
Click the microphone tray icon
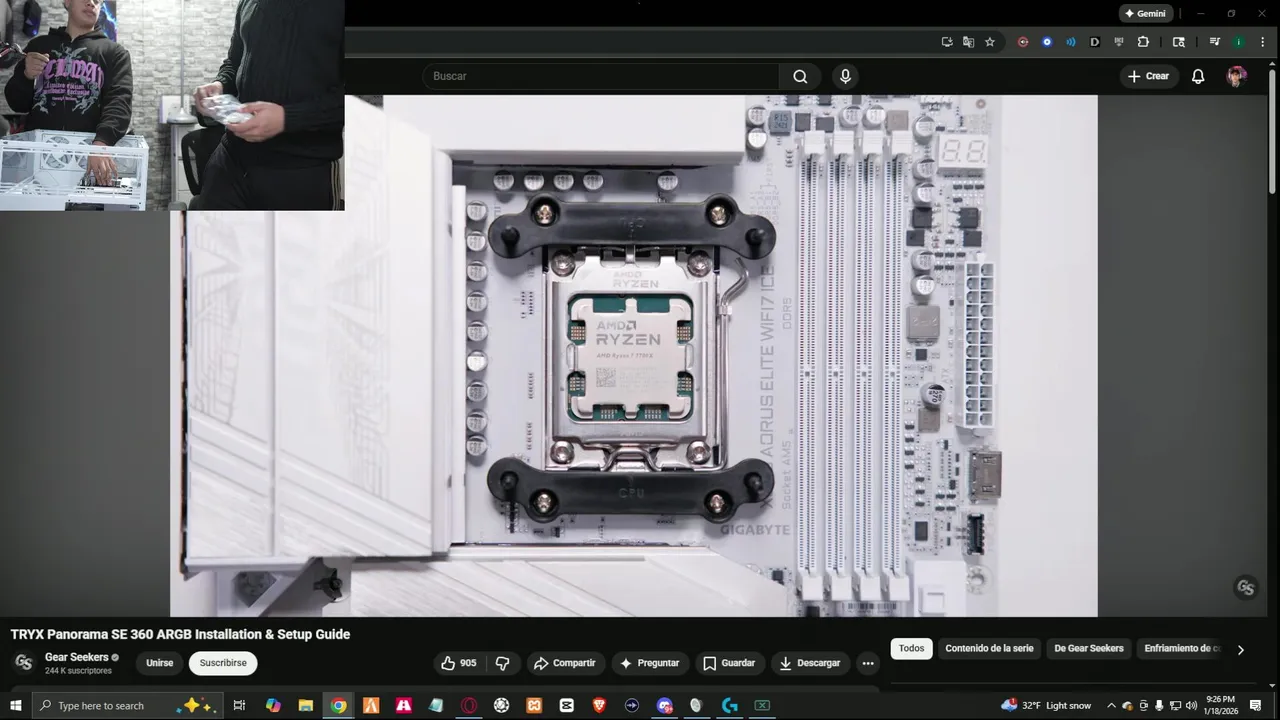[x=1159, y=706]
